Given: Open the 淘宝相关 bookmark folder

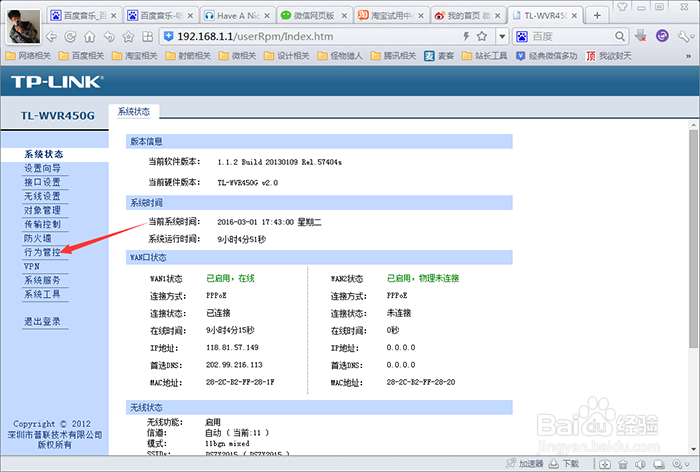Looking at the screenshot, I should click(134, 56).
